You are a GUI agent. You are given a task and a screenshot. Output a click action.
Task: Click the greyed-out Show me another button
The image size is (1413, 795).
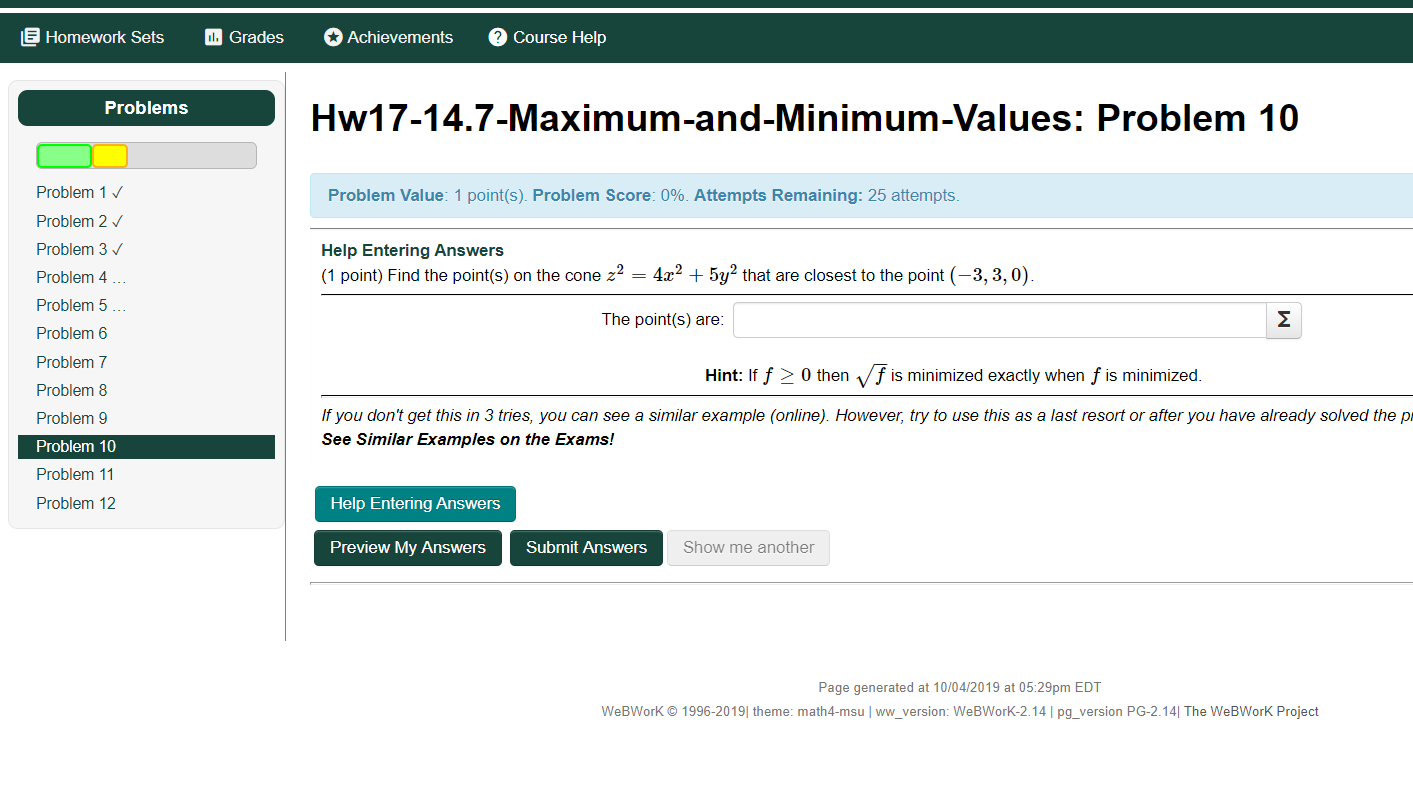point(748,548)
